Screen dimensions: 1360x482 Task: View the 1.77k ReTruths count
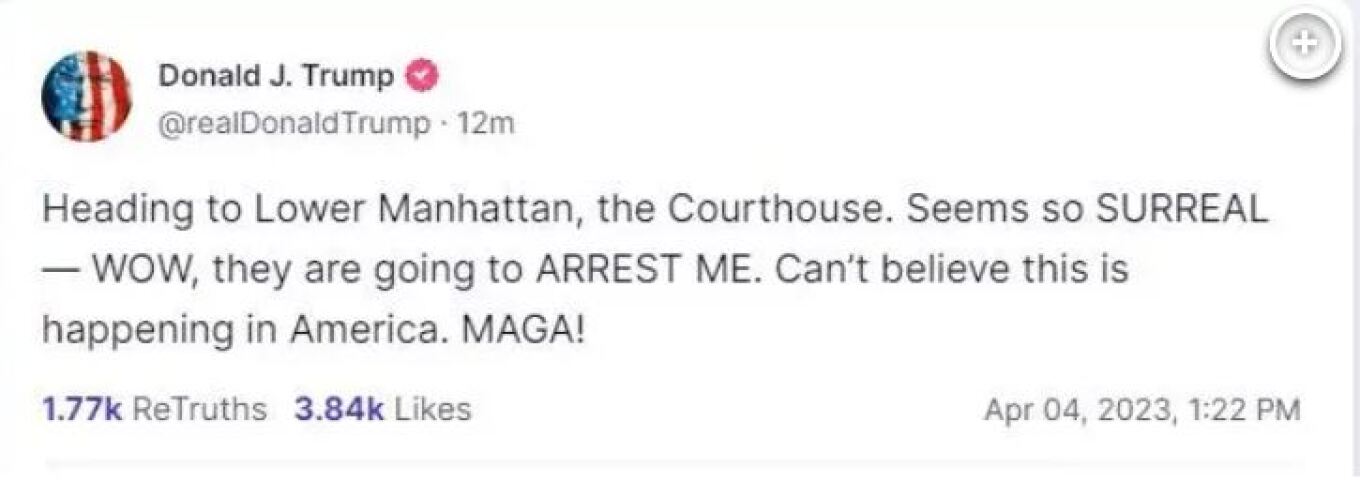[x=82, y=409]
